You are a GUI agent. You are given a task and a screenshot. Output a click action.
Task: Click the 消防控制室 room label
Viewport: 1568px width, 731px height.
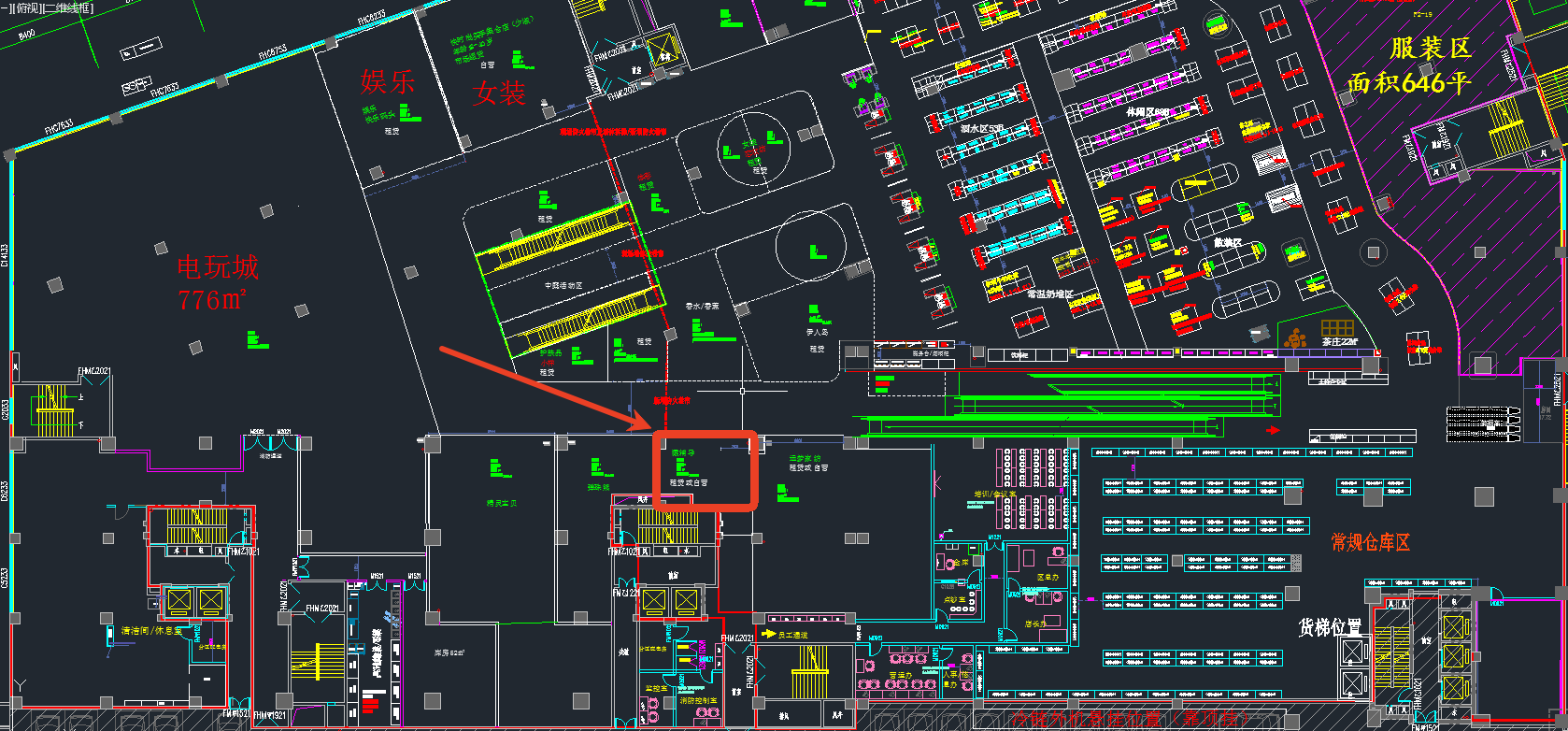[x=698, y=700]
